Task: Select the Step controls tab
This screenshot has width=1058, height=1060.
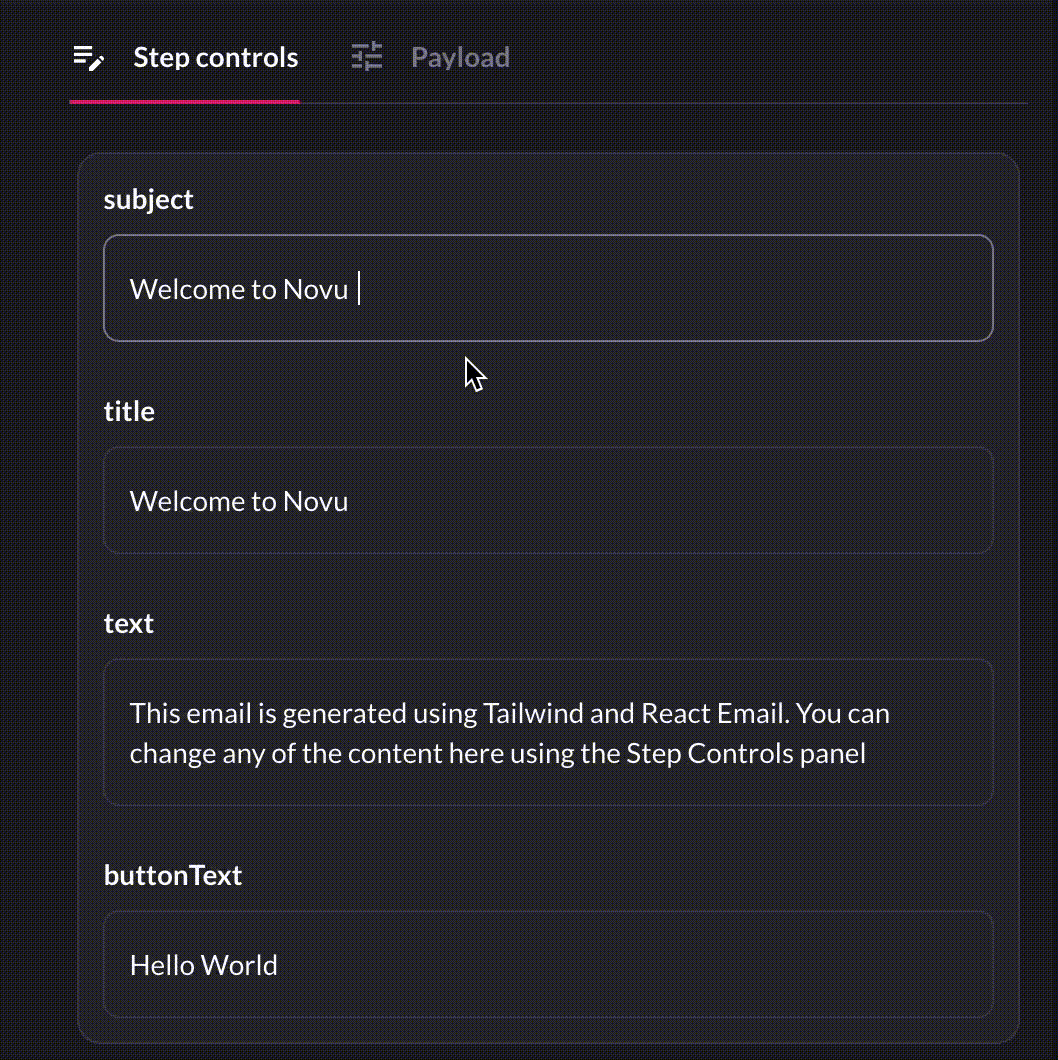Action: 215,57
